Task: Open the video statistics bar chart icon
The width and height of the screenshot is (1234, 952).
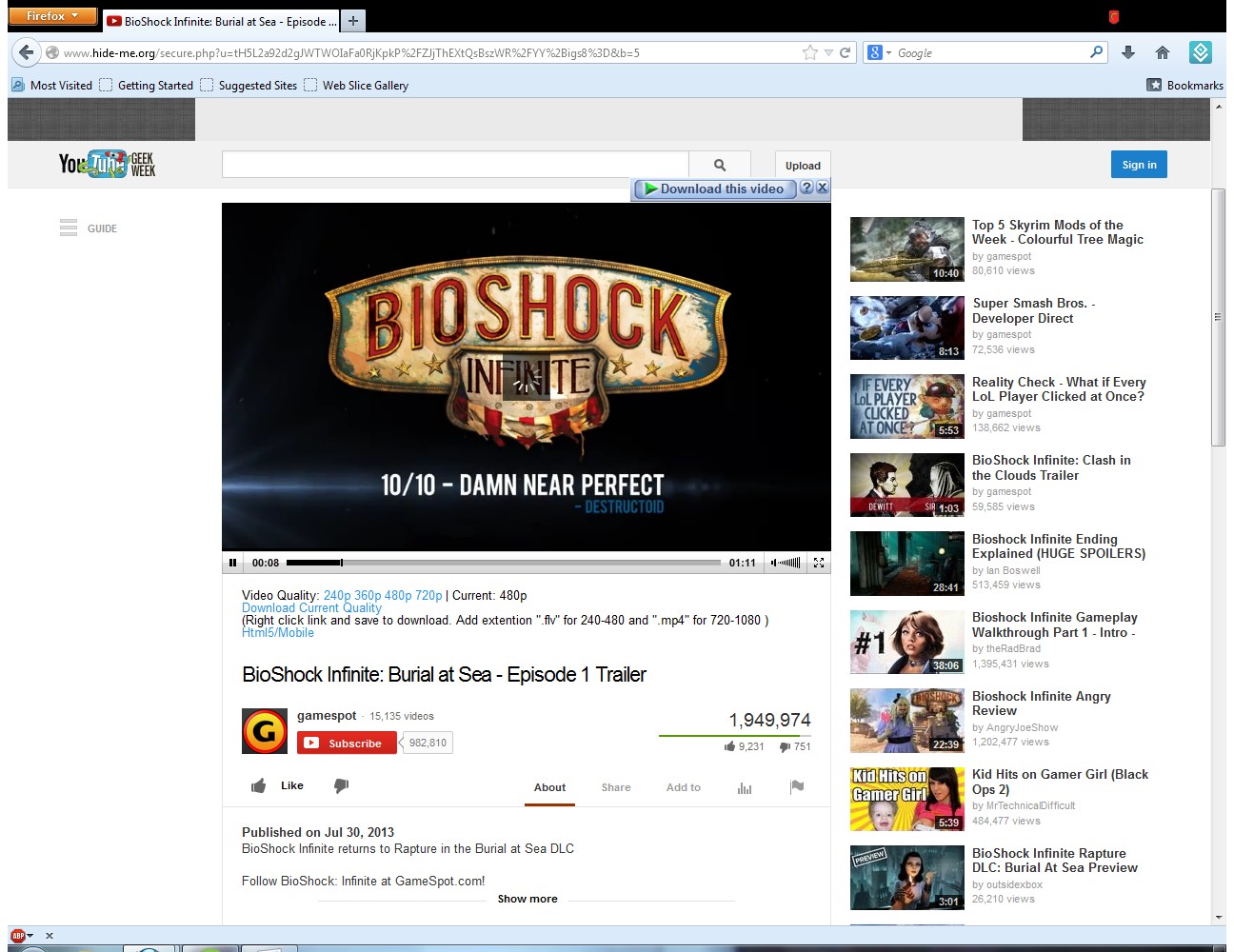Action: click(745, 787)
